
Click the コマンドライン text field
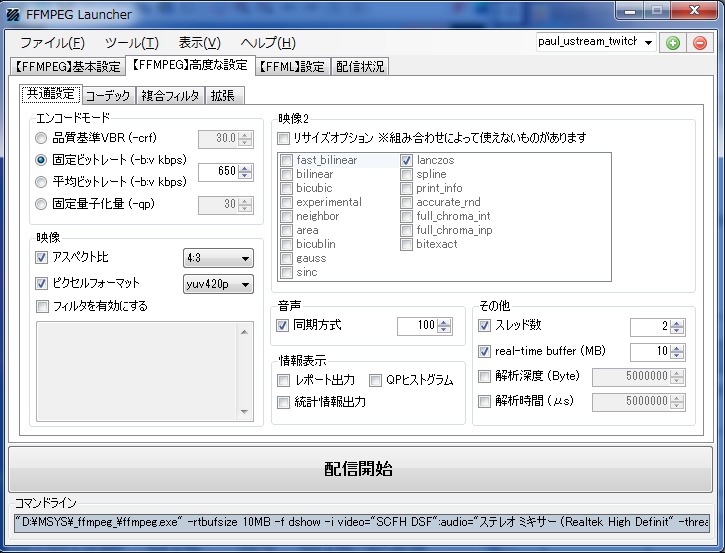tap(362, 522)
